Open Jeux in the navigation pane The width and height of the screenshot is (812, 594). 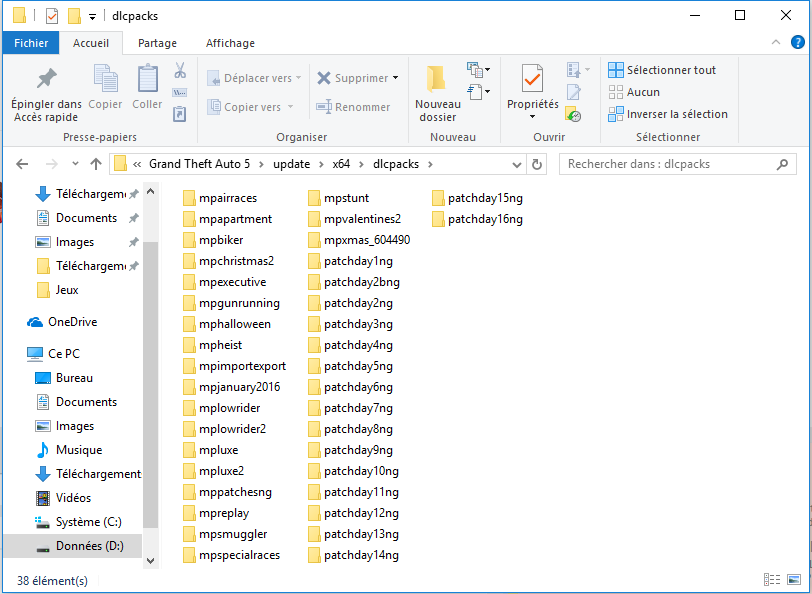[x=57, y=290]
